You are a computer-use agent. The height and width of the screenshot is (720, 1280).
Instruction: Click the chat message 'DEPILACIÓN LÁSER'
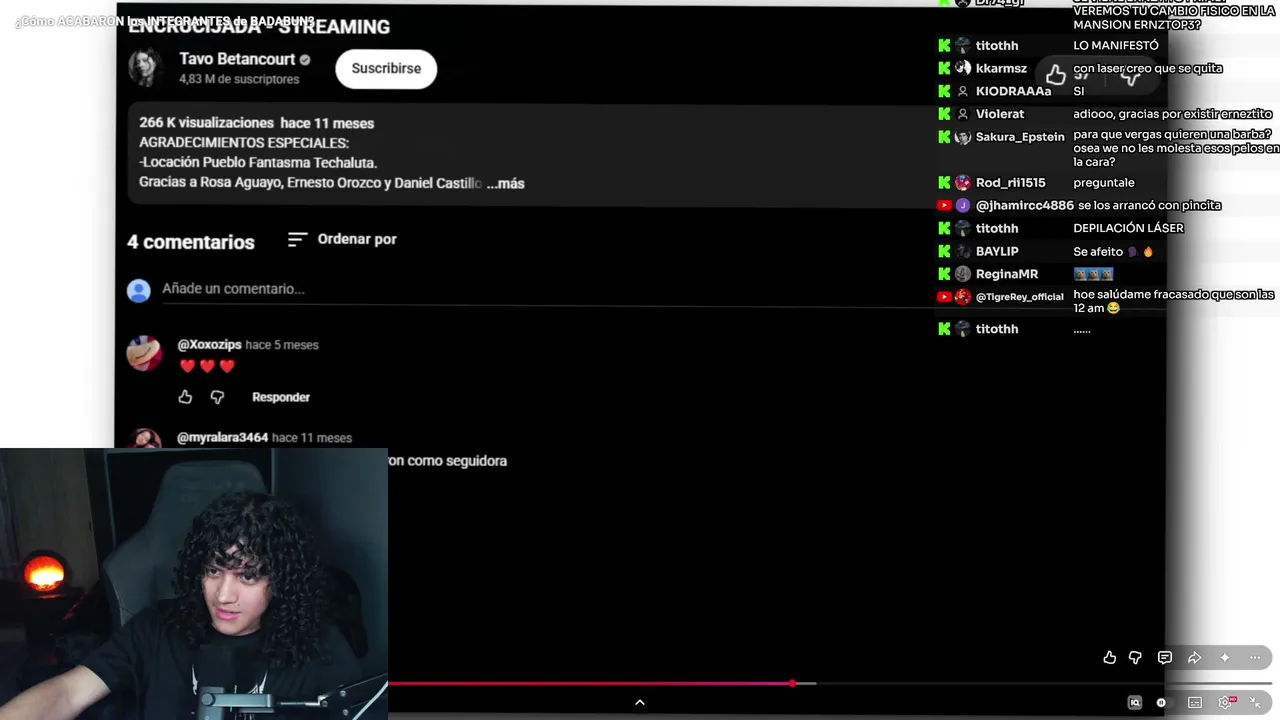(1128, 228)
